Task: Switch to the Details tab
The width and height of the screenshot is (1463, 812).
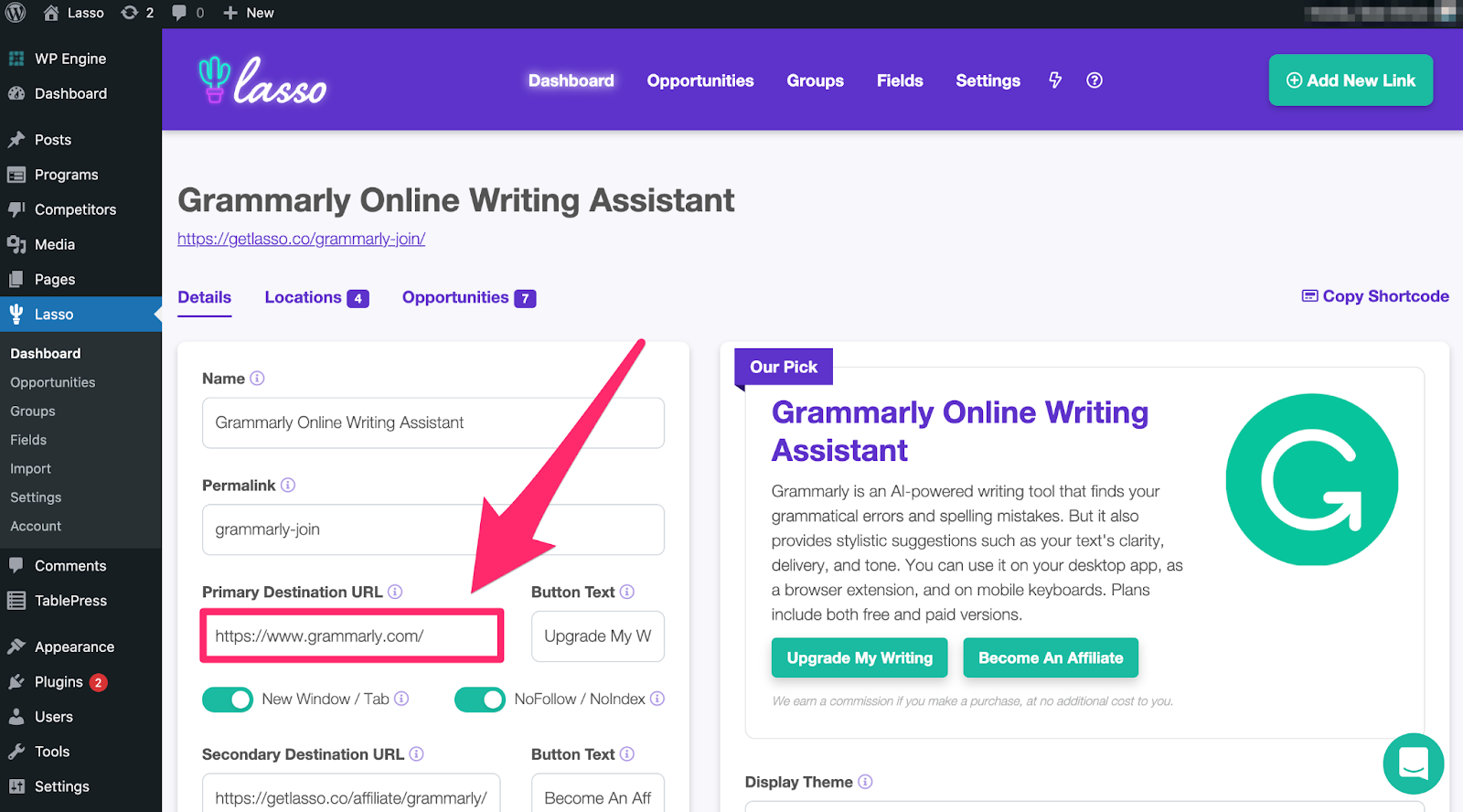Action: click(x=205, y=298)
